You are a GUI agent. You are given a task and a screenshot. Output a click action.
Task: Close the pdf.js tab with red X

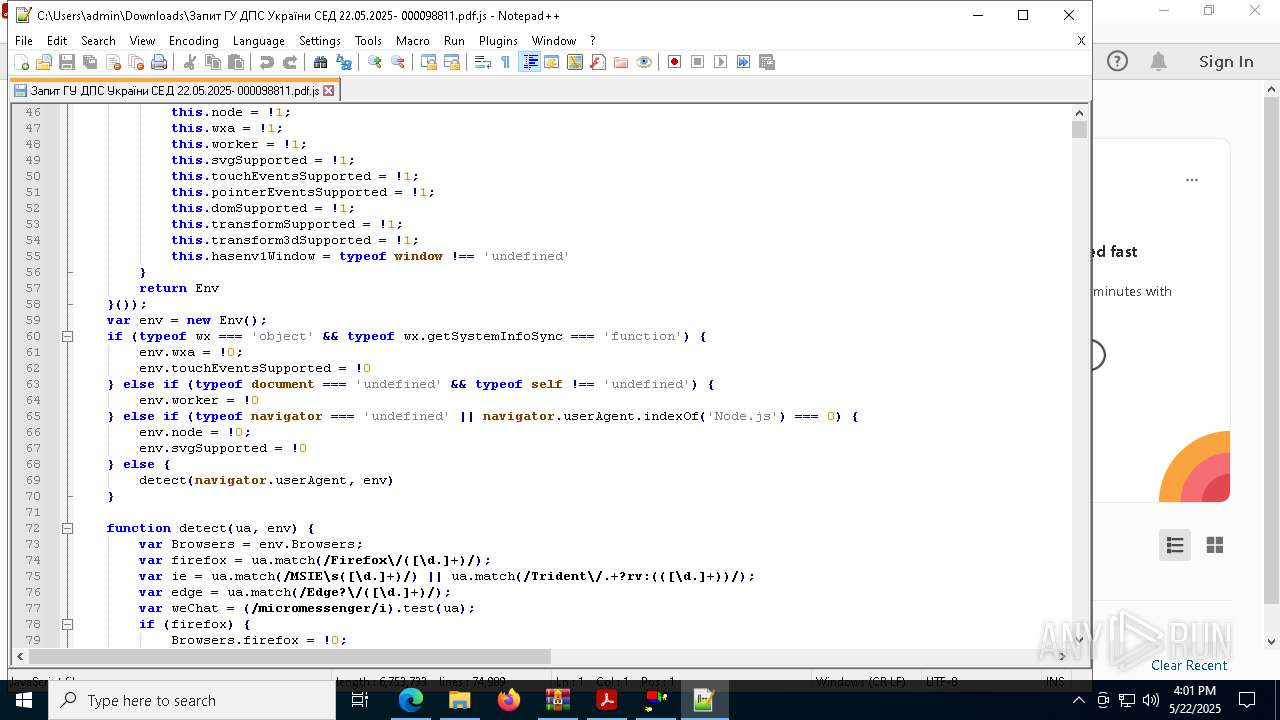pos(328,90)
